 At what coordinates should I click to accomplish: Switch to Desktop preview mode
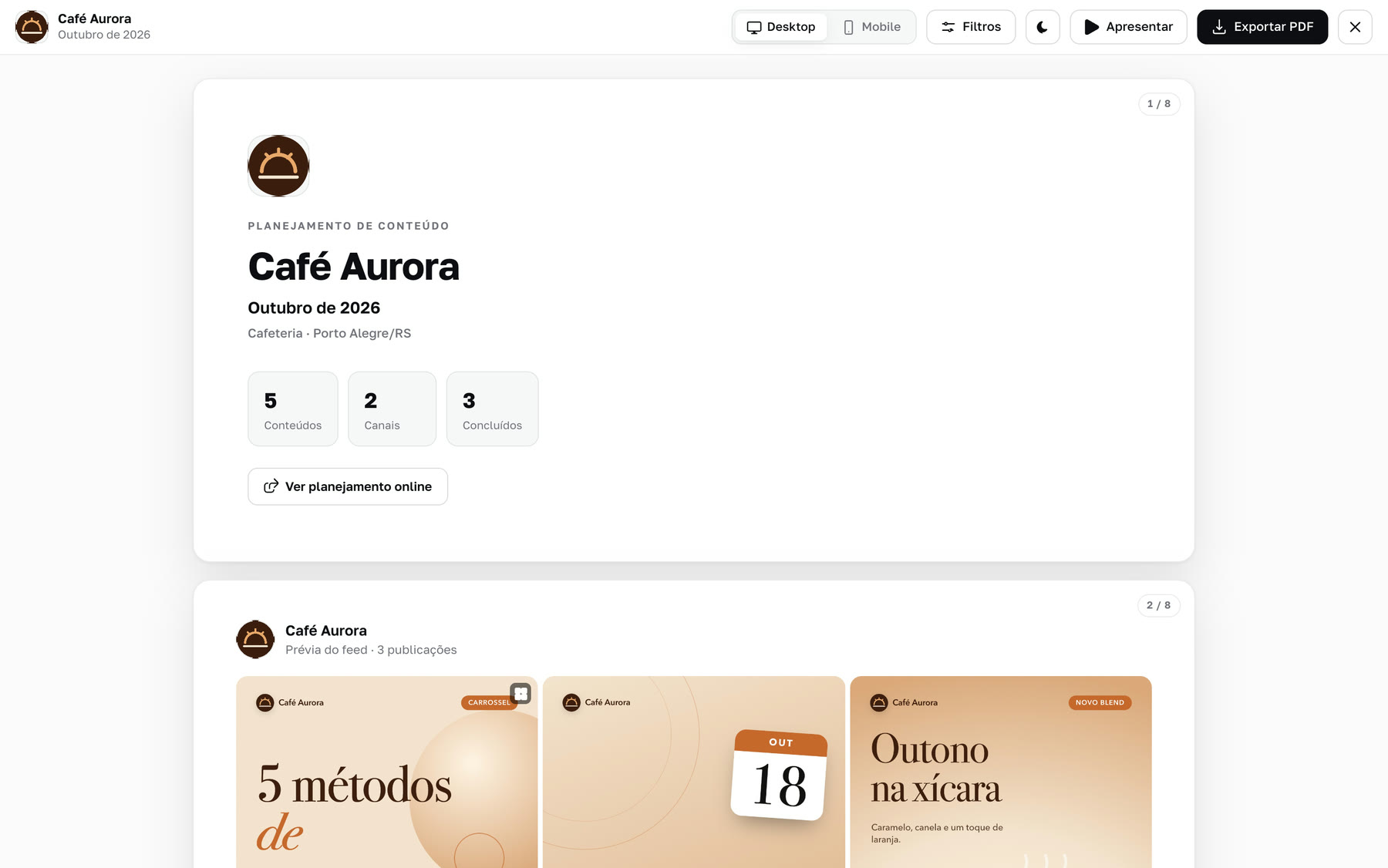tap(781, 27)
